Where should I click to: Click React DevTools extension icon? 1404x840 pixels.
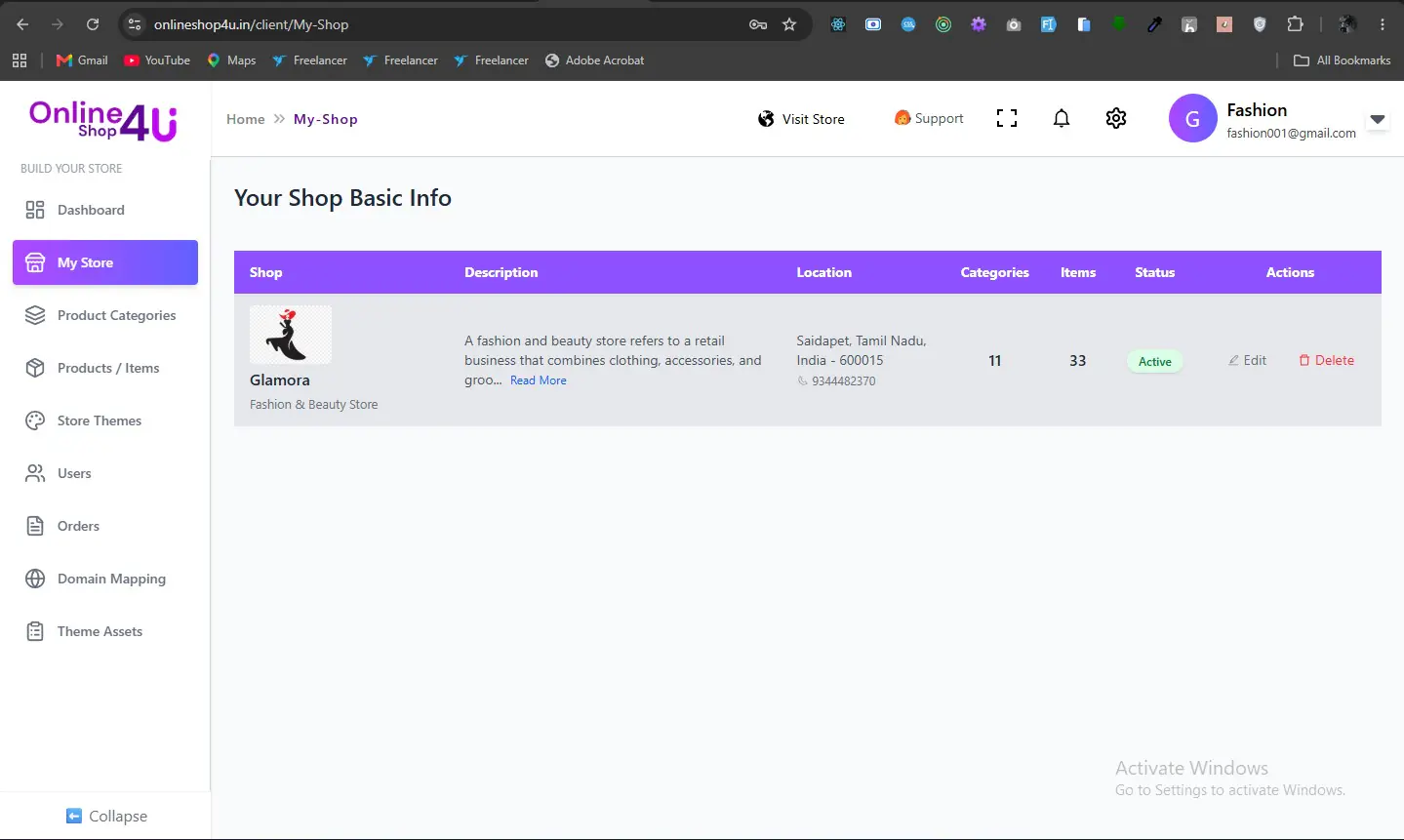point(838,24)
